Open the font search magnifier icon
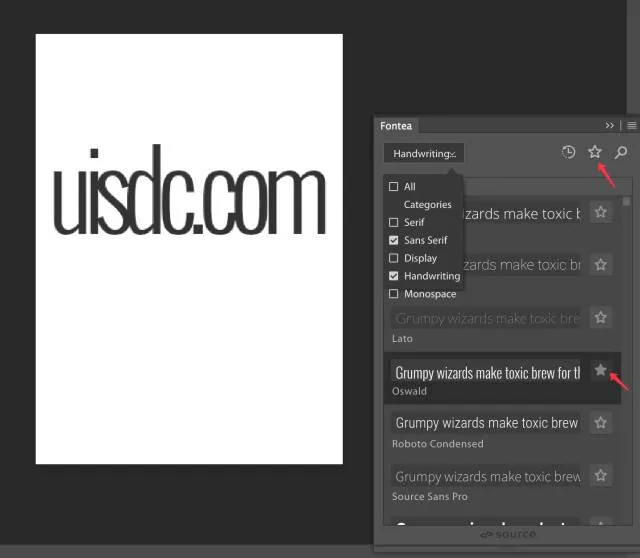The width and height of the screenshot is (640, 558). coord(621,152)
